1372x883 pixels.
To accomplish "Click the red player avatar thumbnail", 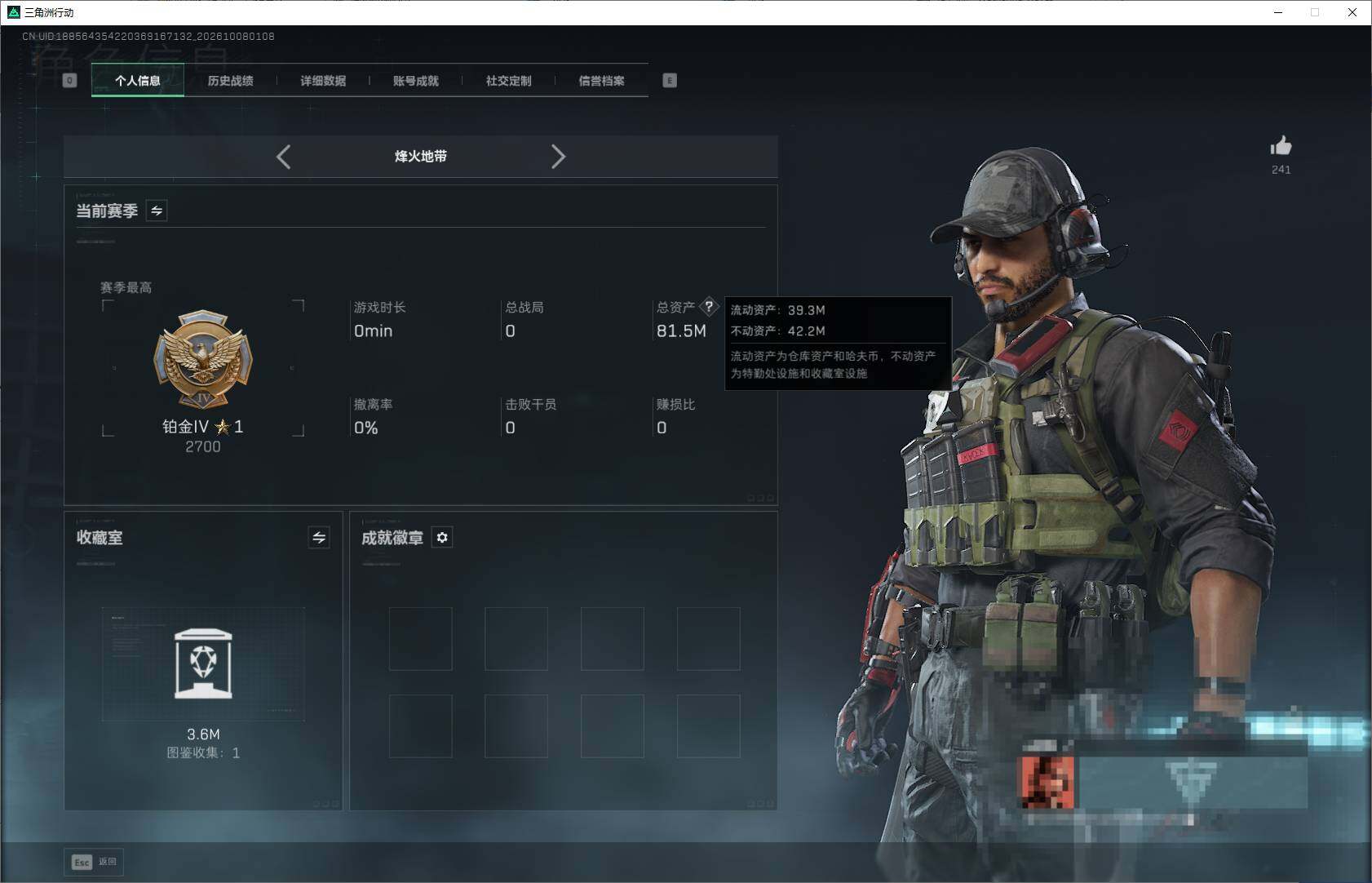I will click(1047, 782).
